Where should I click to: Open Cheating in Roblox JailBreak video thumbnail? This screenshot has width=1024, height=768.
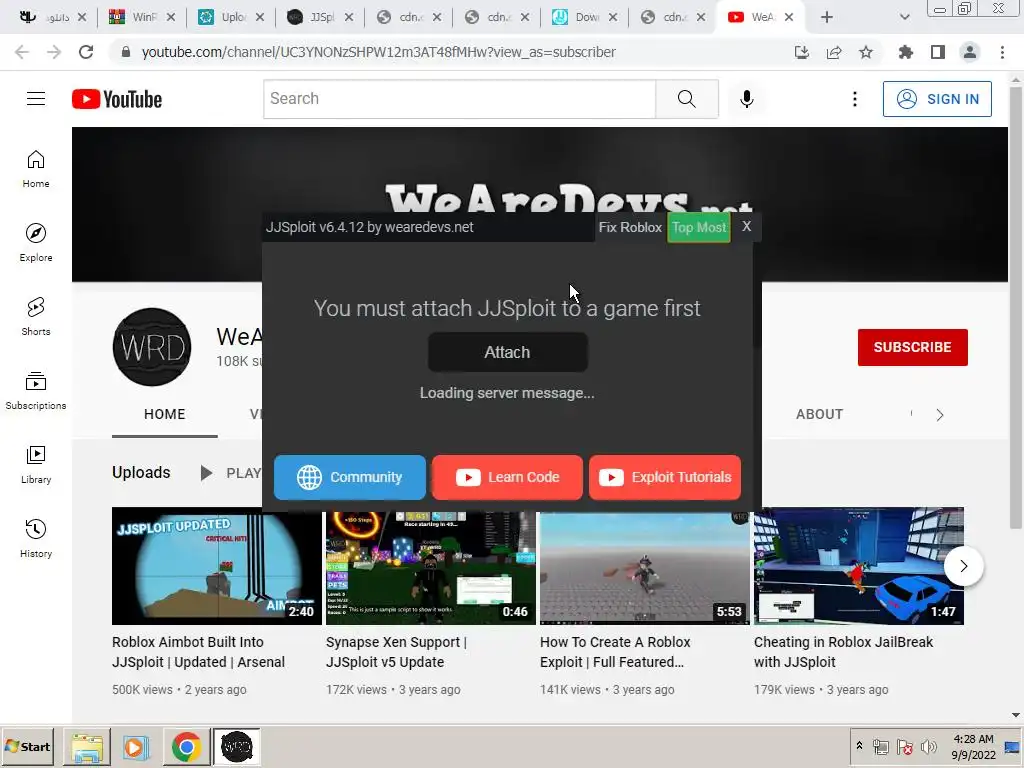point(859,566)
